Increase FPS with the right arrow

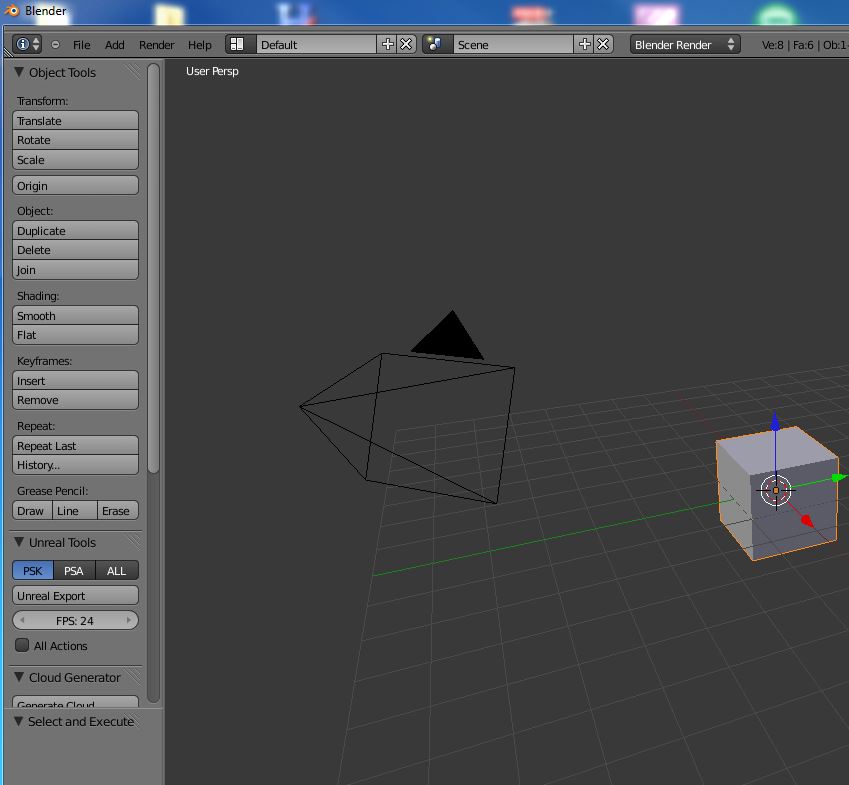pos(128,620)
